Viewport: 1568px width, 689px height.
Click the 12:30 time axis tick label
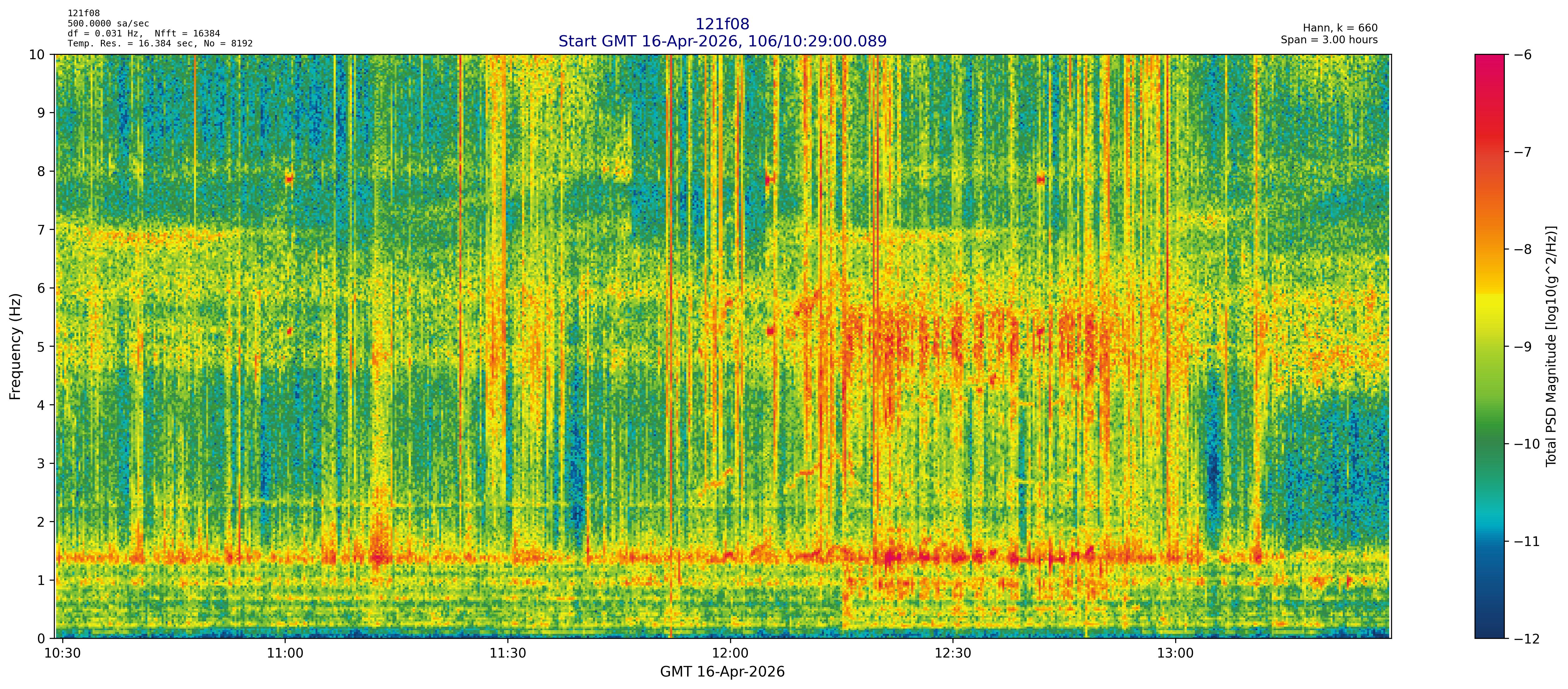(x=953, y=654)
